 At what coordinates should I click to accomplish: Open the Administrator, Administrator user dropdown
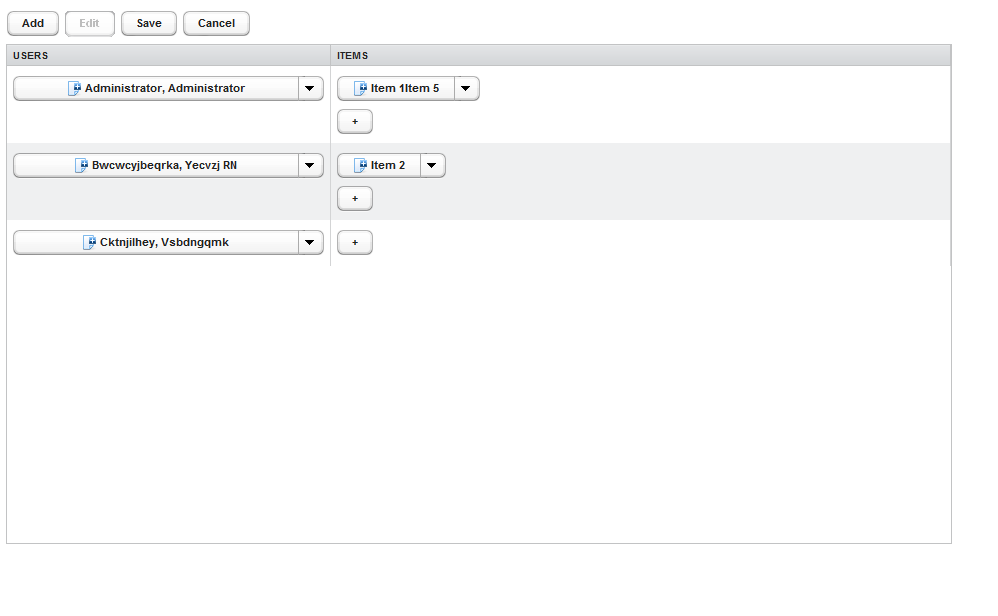coord(310,88)
